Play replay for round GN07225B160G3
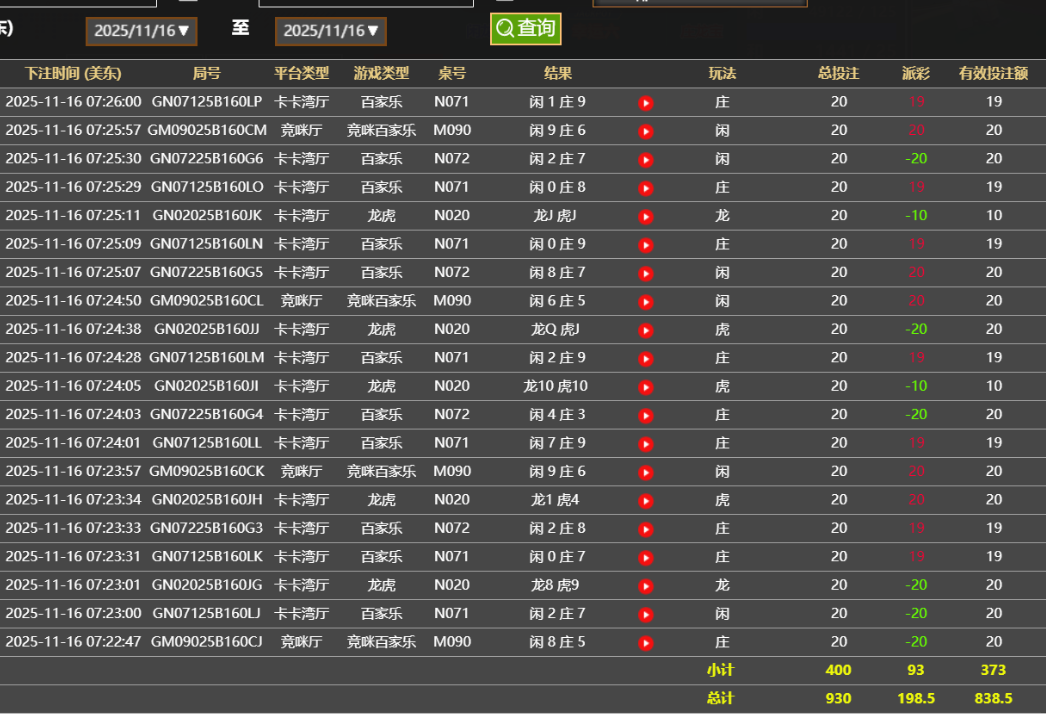Viewport: 1046px width, 714px height. (645, 528)
